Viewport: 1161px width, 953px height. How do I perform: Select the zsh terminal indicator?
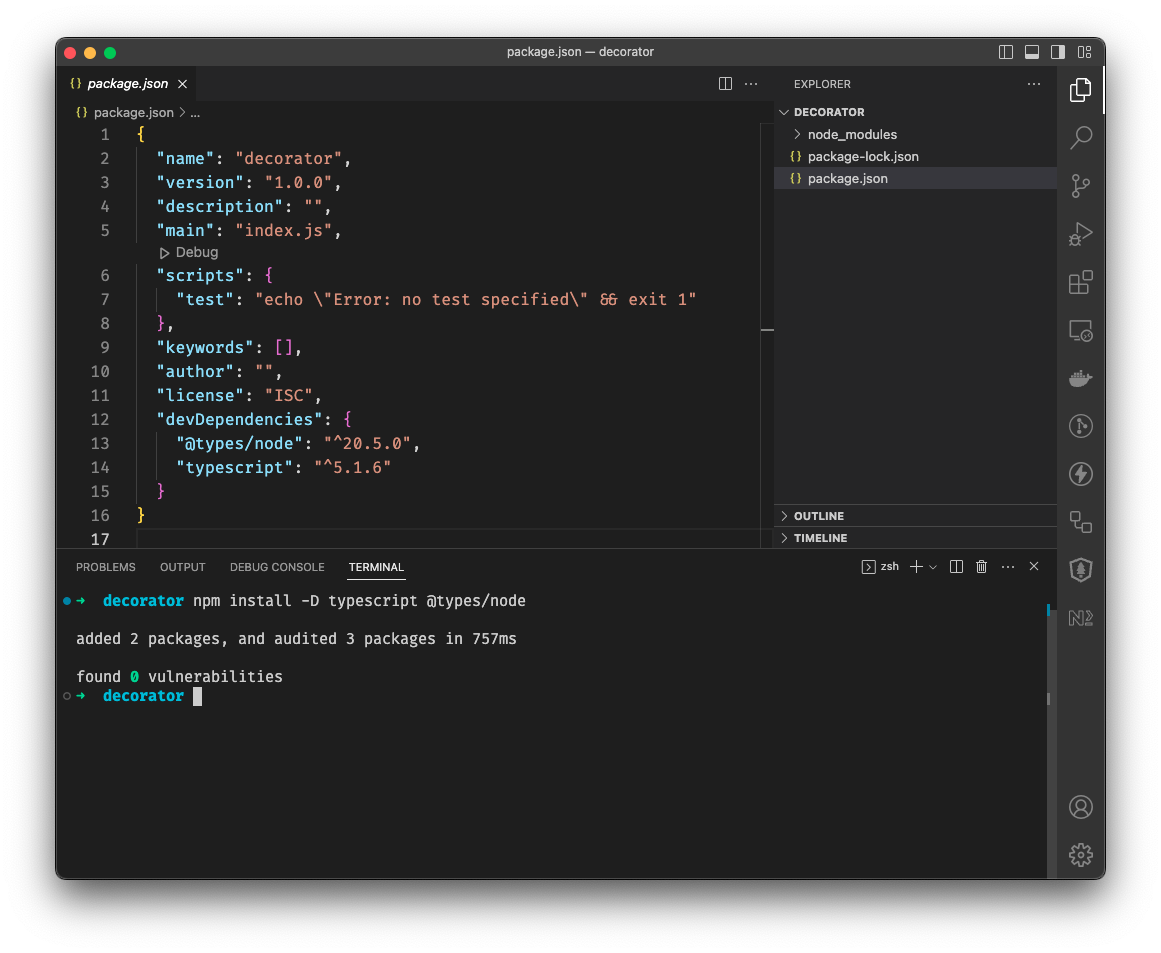(880, 566)
